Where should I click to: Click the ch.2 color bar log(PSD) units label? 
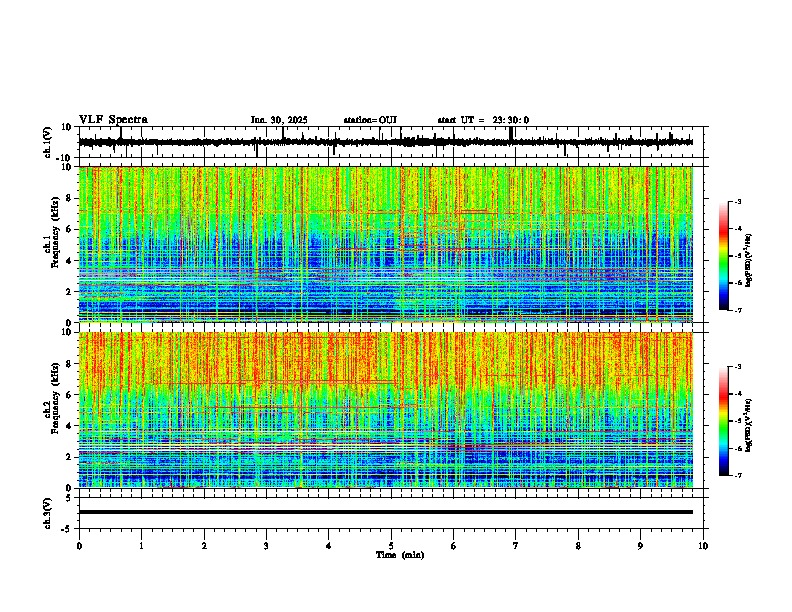point(749,425)
